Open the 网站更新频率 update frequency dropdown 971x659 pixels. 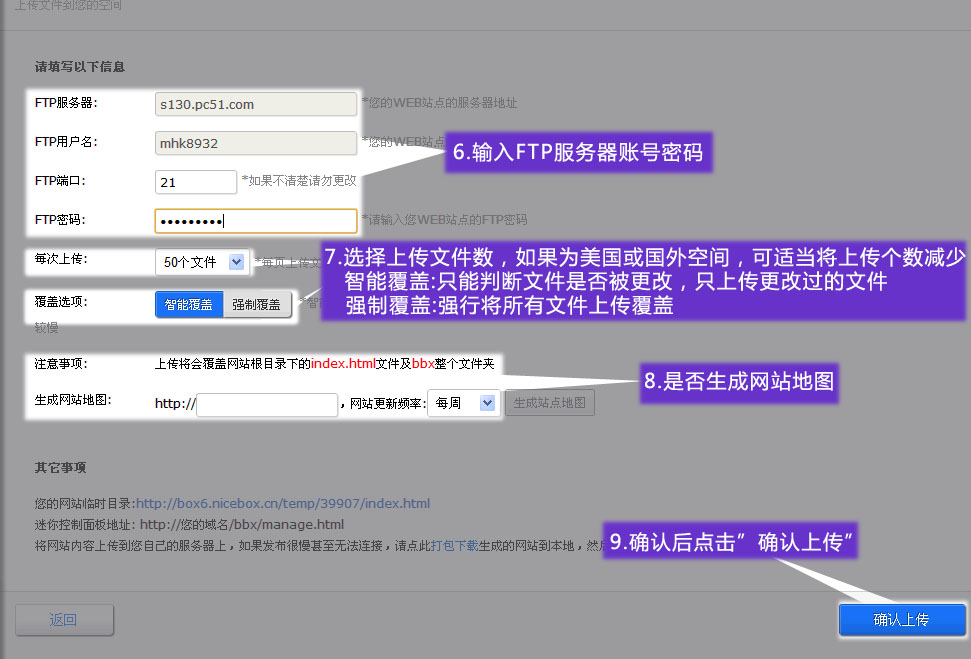[463, 402]
